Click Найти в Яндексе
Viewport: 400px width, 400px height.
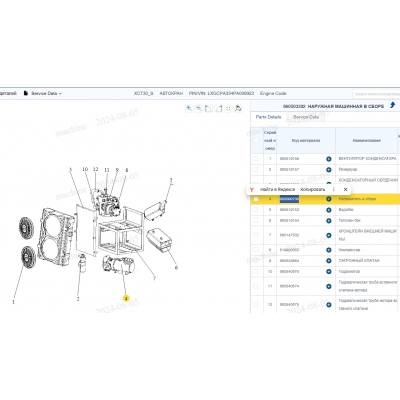[x=277, y=189]
